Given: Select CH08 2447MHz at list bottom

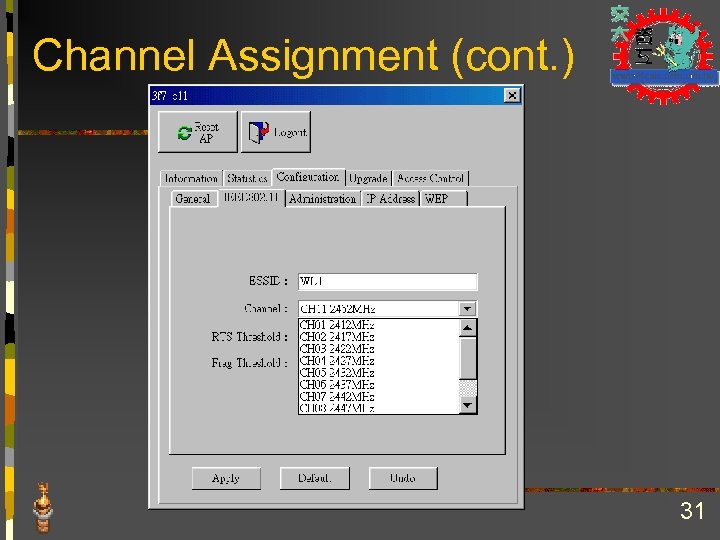Looking at the screenshot, I should [x=378, y=408].
